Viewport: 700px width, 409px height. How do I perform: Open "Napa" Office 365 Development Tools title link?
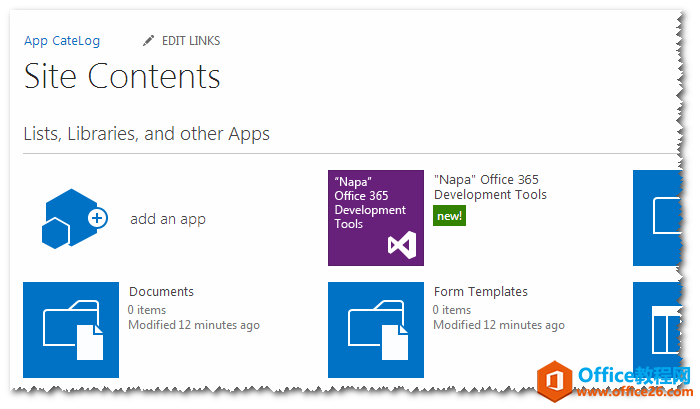coord(490,187)
